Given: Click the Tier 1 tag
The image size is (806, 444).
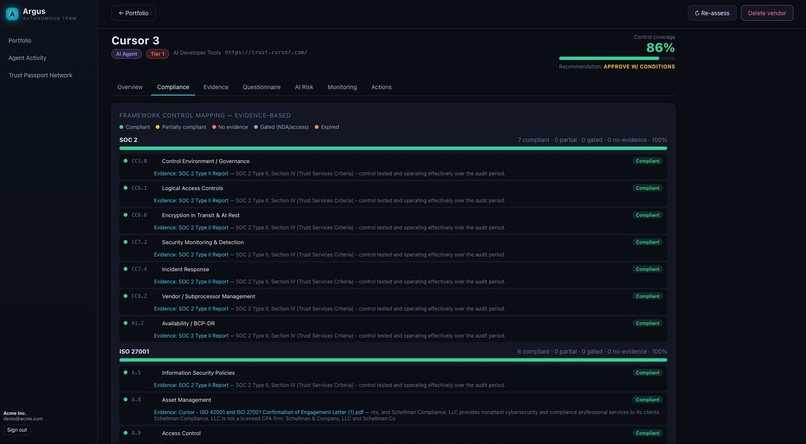Looking at the screenshot, I should [x=157, y=54].
